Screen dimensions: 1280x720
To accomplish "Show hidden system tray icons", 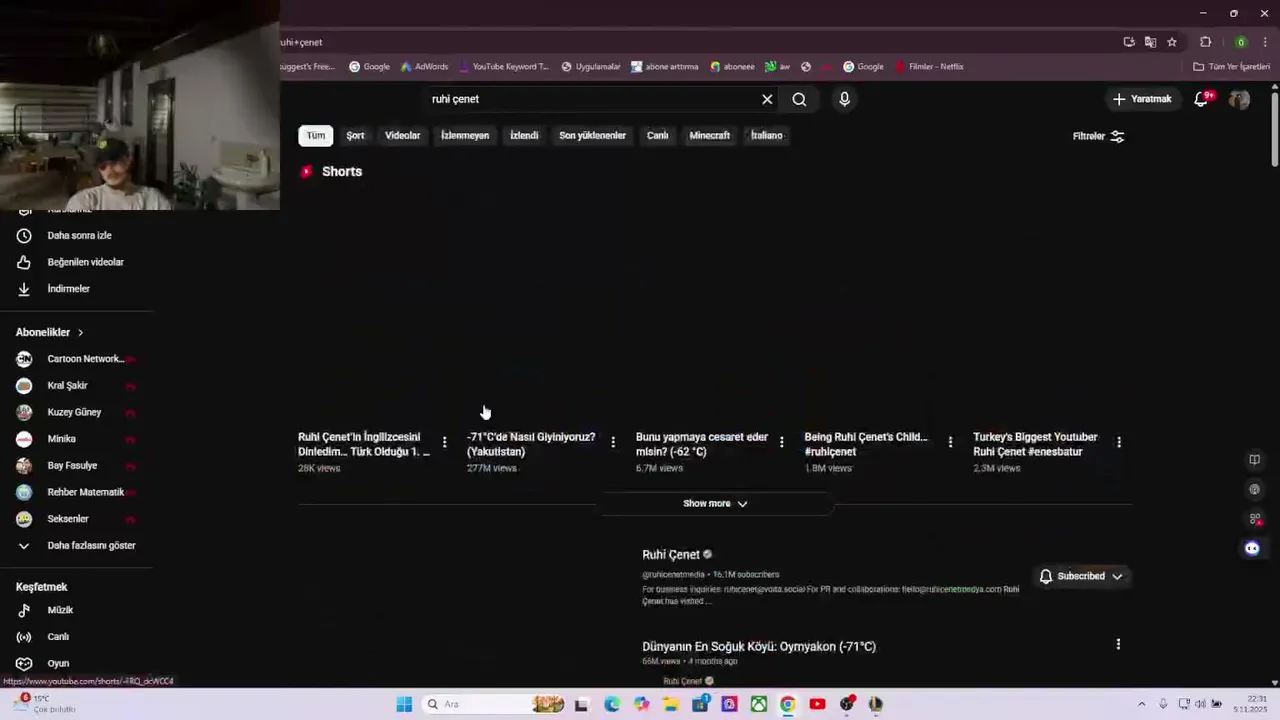I will [1141, 704].
